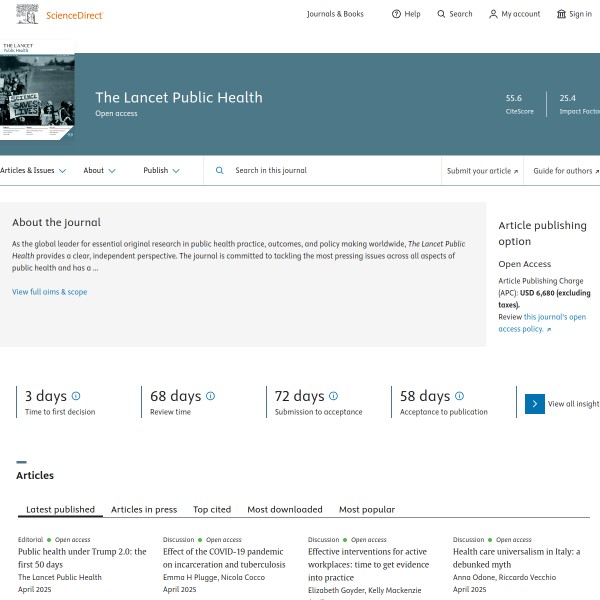Screen dimensions: 600x600
Task: Open My account person icon
Action: click(493, 14)
